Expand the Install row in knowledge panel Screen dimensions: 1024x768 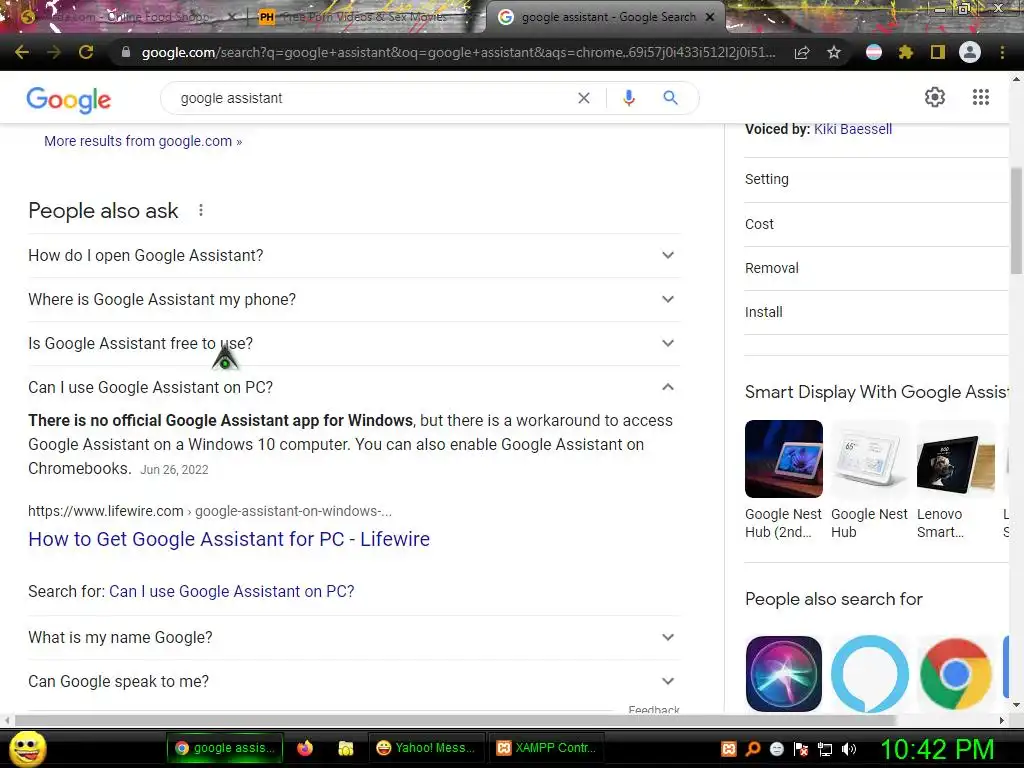876,312
